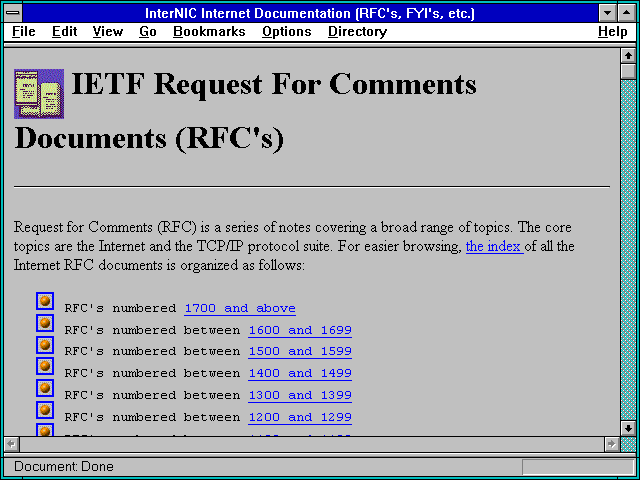Click the vertical scrollbar down arrow
640x480 pixels.
628,428
